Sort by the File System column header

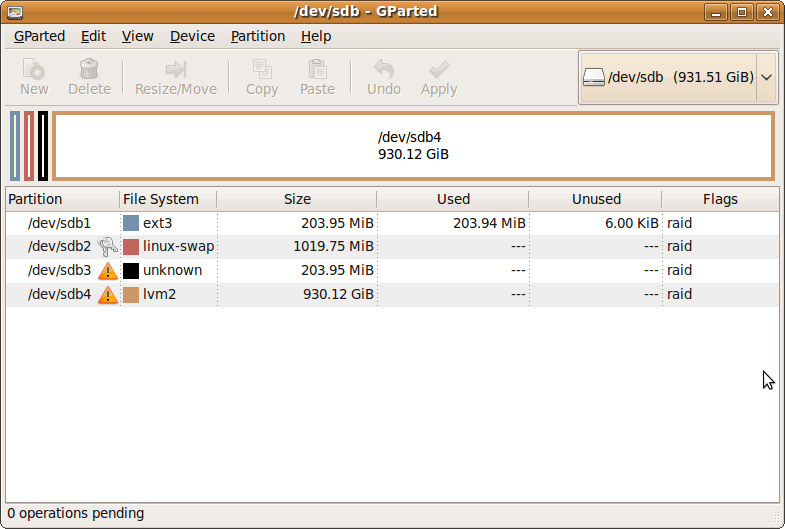click(x=168, y=199)
